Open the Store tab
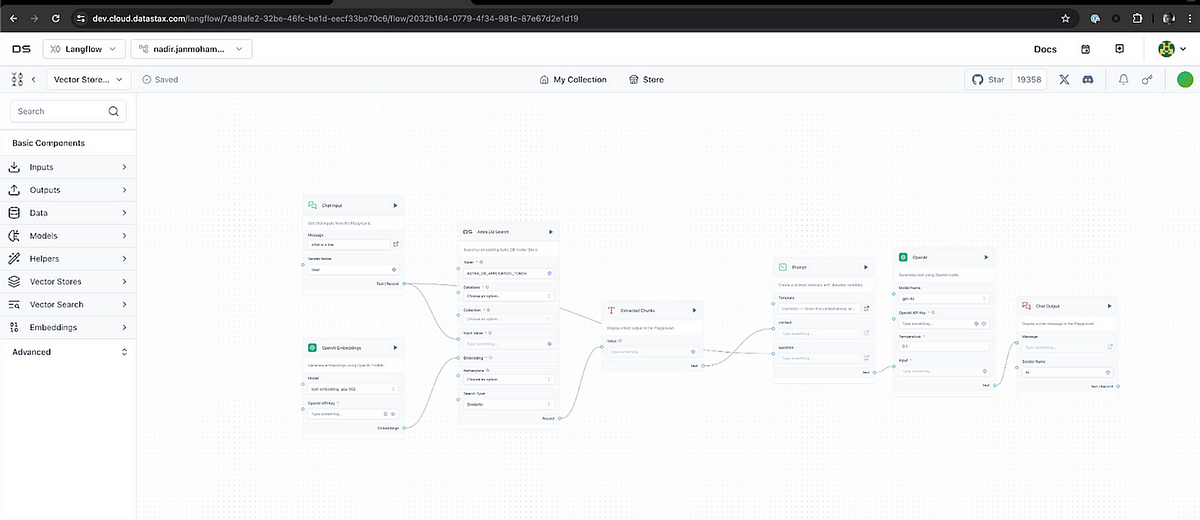Viewport: 1200px width, 520px height. (x=646, y=79)
